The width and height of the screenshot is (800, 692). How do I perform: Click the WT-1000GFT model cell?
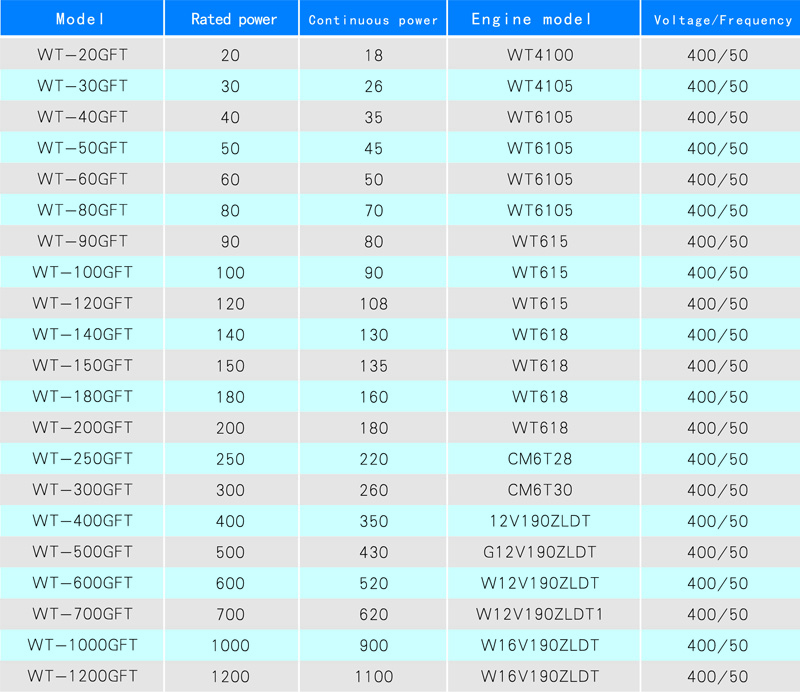[x=82, y=646]
